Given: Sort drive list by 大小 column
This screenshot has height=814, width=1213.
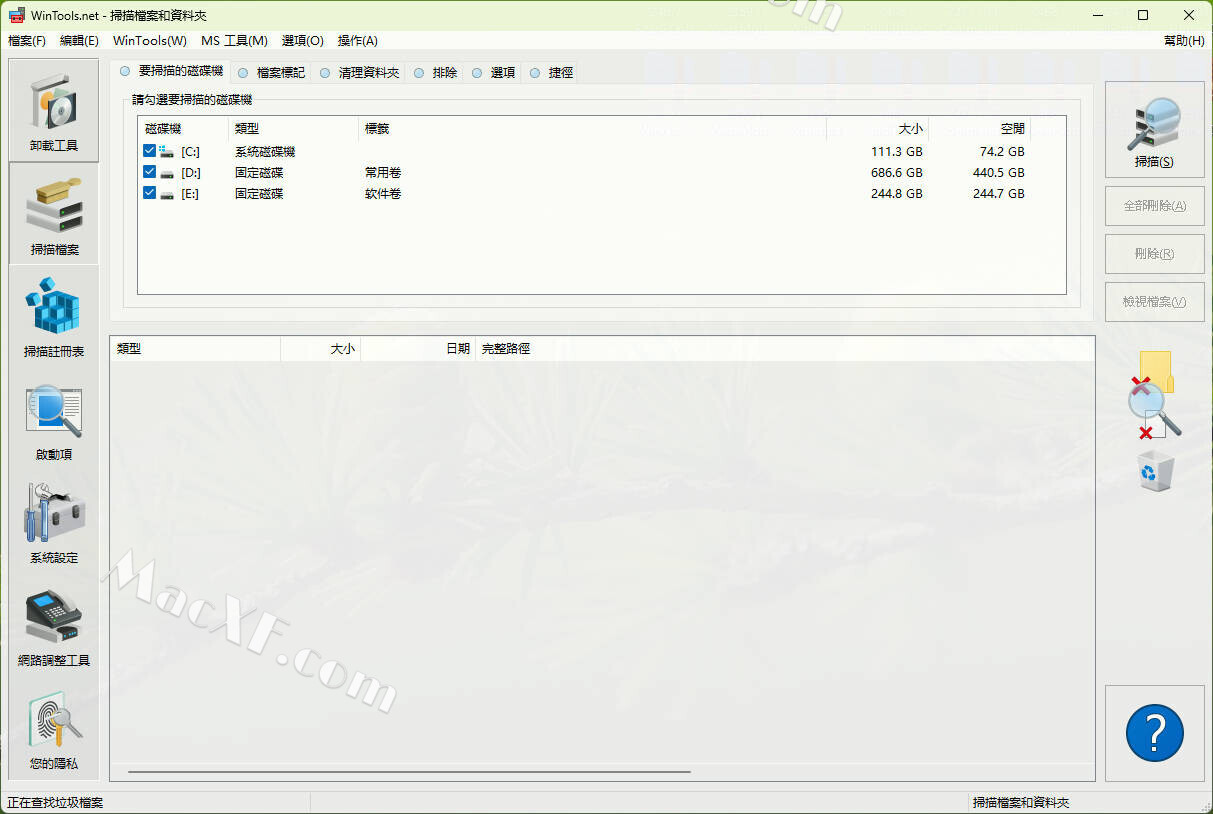Looking at the screenshot, I should (x=876, y=129).
